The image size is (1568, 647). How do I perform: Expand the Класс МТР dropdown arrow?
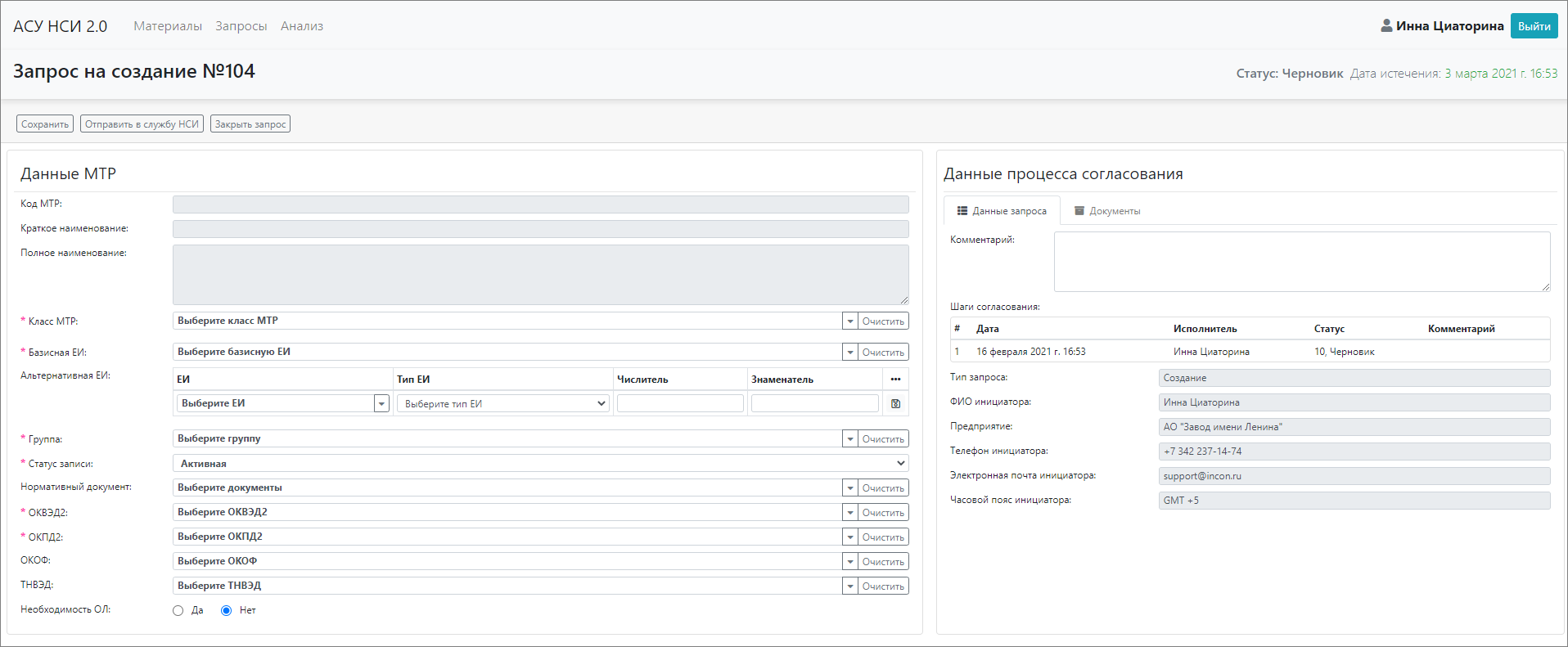pyautogui.click(x=849, y=321)
